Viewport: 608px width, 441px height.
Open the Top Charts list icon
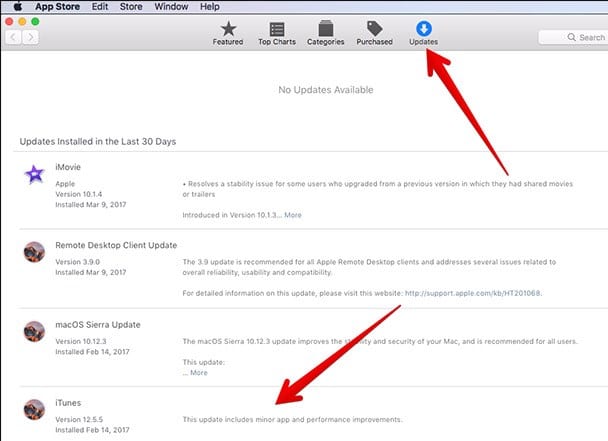pos(277,29)
